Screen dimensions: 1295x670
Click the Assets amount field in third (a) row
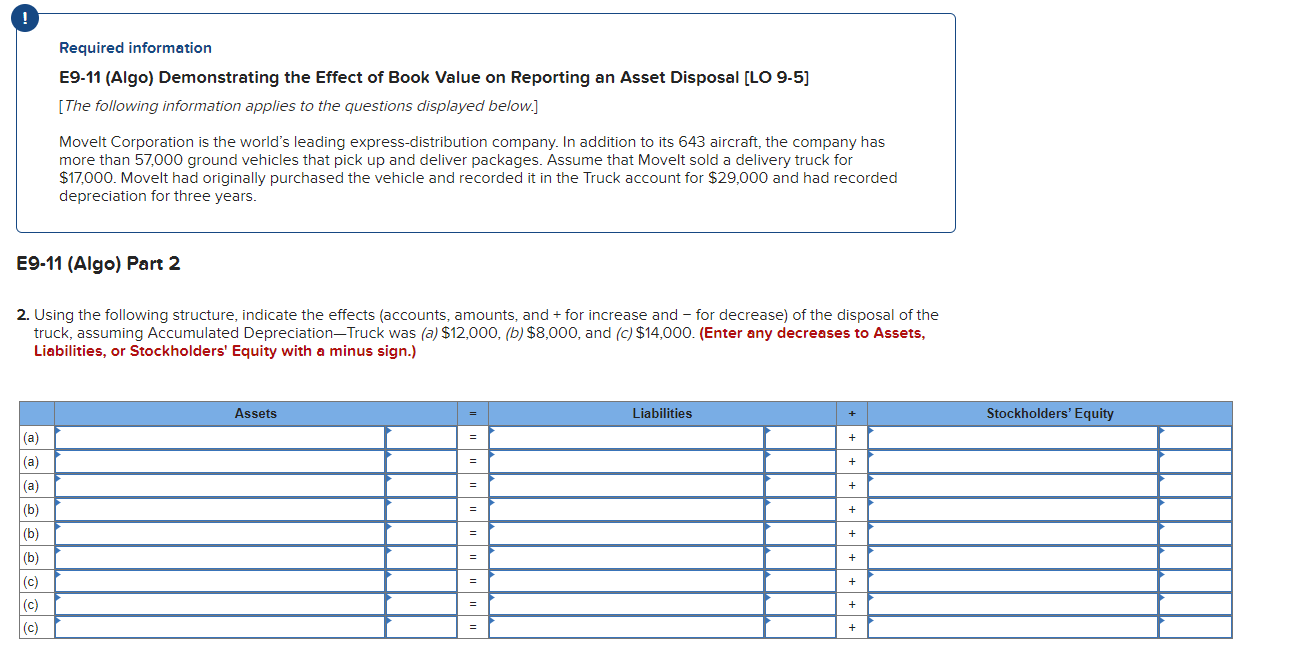420,485
